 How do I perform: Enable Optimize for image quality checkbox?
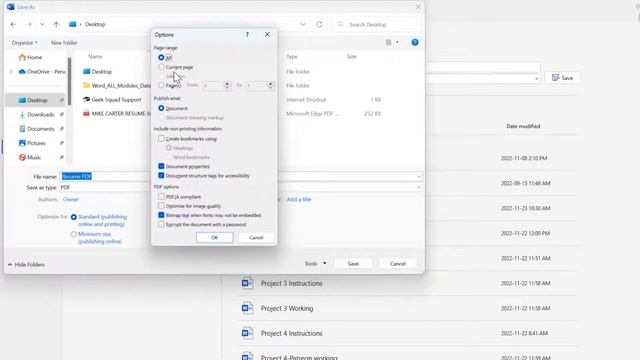point(161,206)
